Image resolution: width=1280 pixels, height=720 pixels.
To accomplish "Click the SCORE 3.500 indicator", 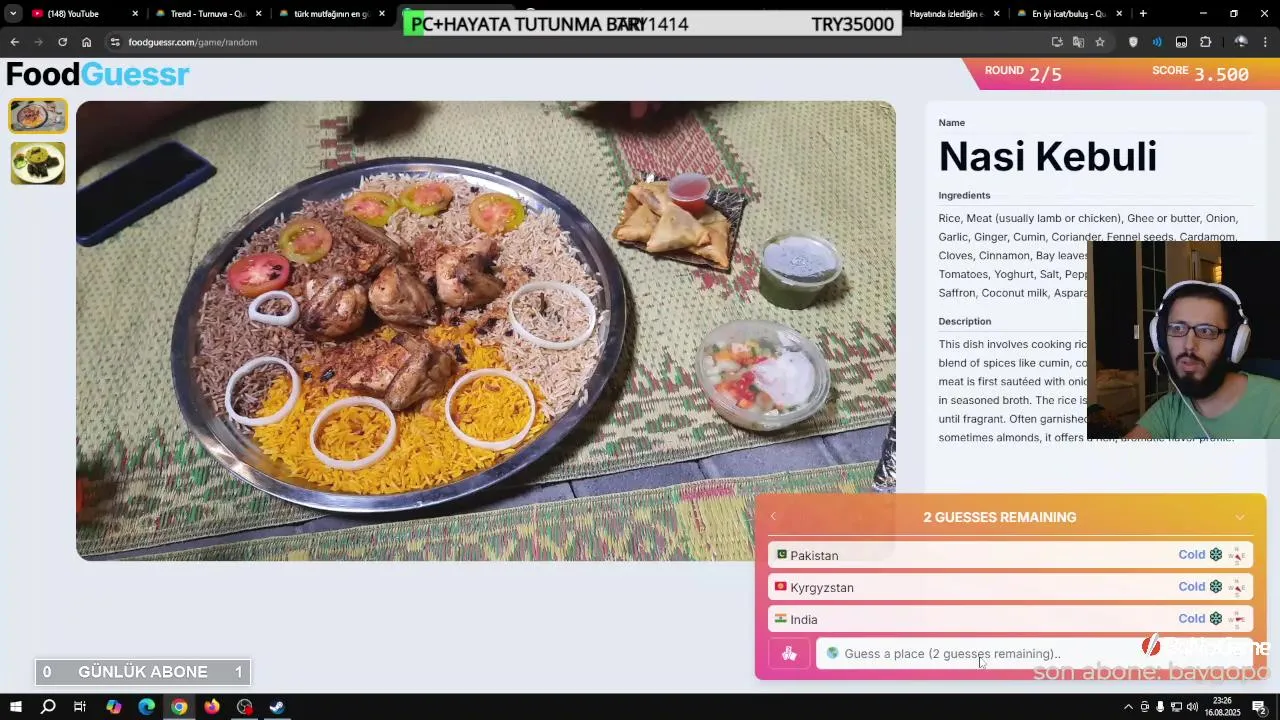I will click(1200, 73).
